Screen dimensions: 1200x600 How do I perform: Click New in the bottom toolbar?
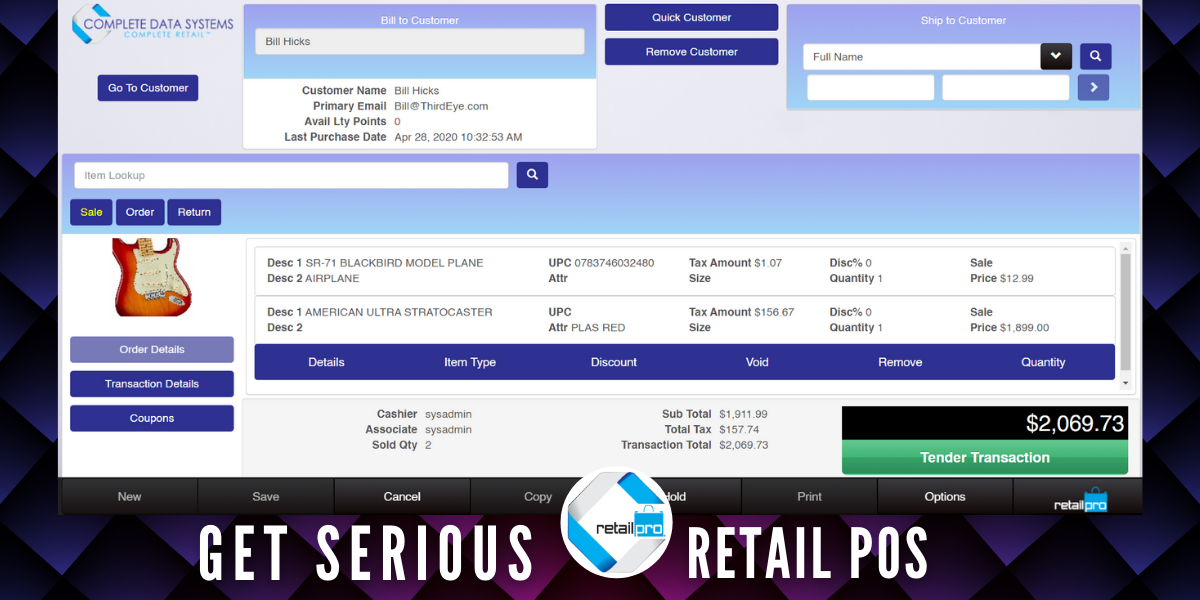coord(130,497)
